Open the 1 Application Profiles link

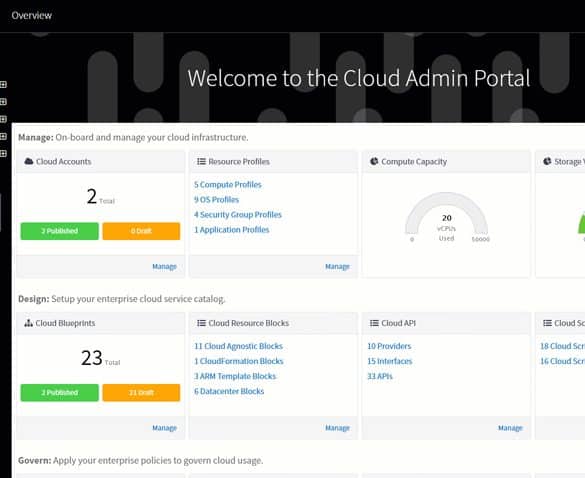point(231,229)
